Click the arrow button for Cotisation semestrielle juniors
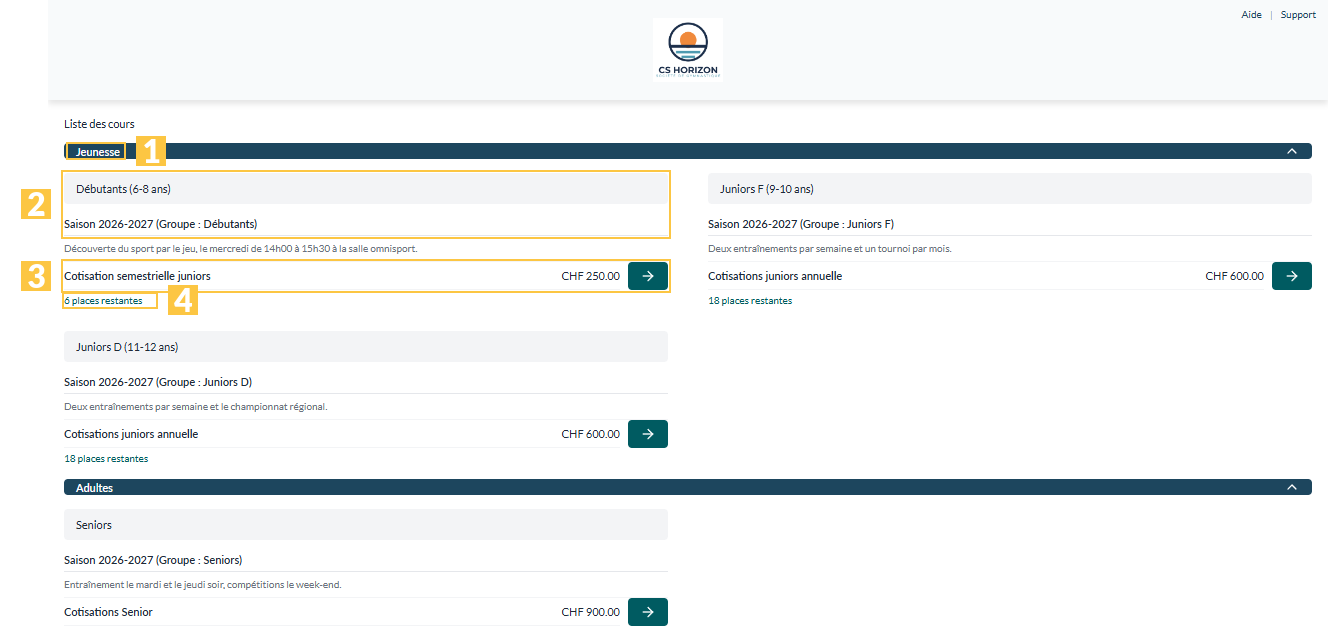The height and width of the screenshot is (640, 1328). click(648, 276)
